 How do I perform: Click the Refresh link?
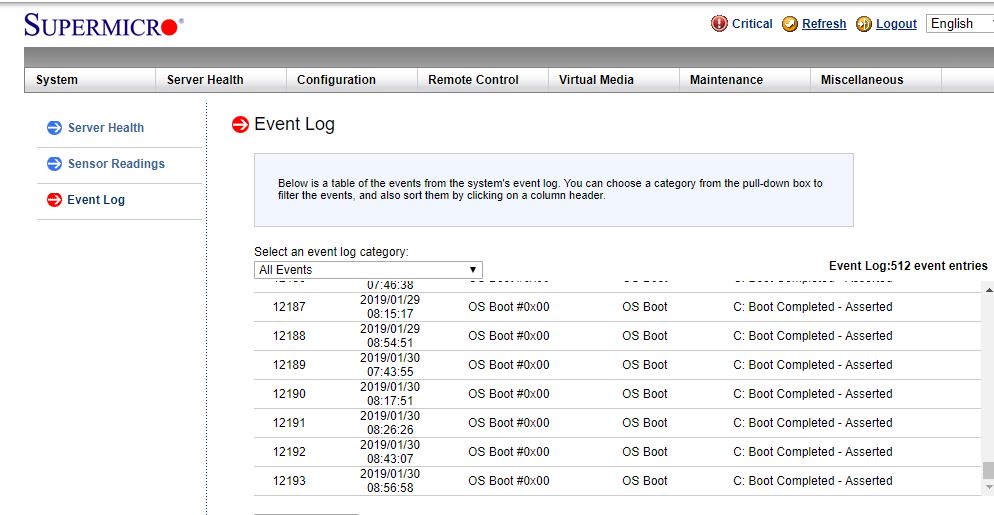[824, 24]
